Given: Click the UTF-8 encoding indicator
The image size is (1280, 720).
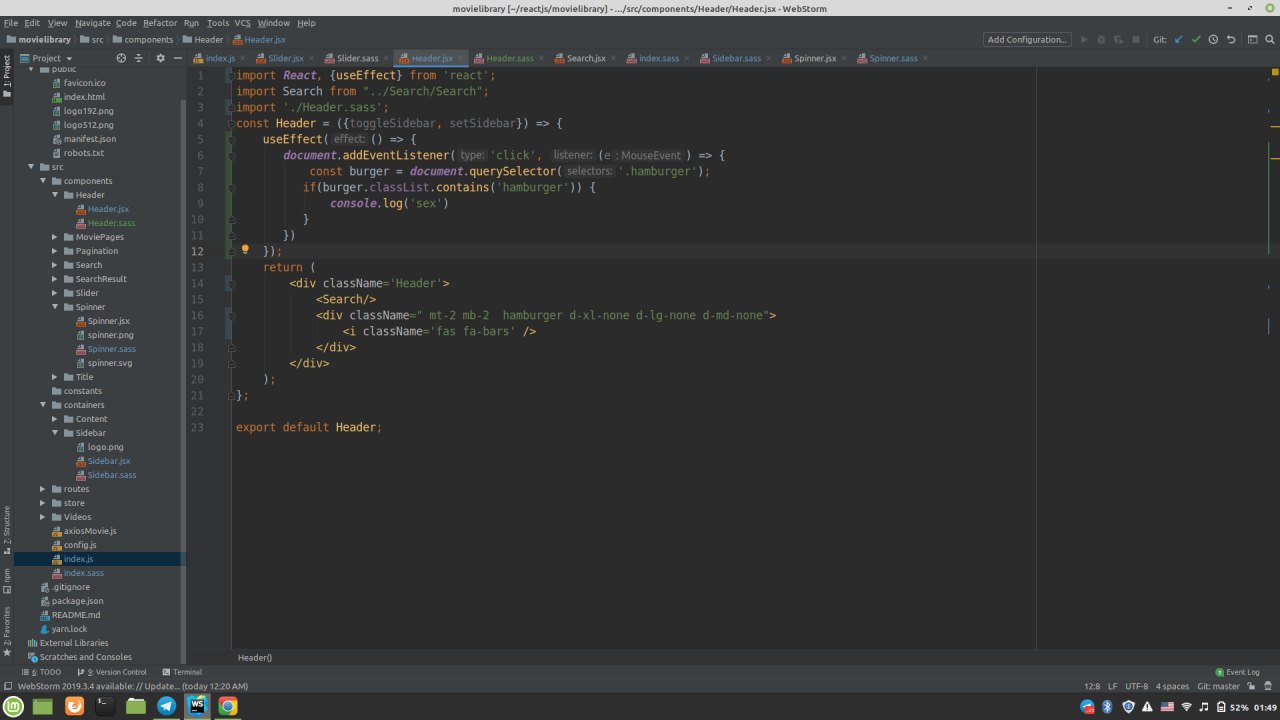Looking at the screenshot, I should click(1137, 686).
